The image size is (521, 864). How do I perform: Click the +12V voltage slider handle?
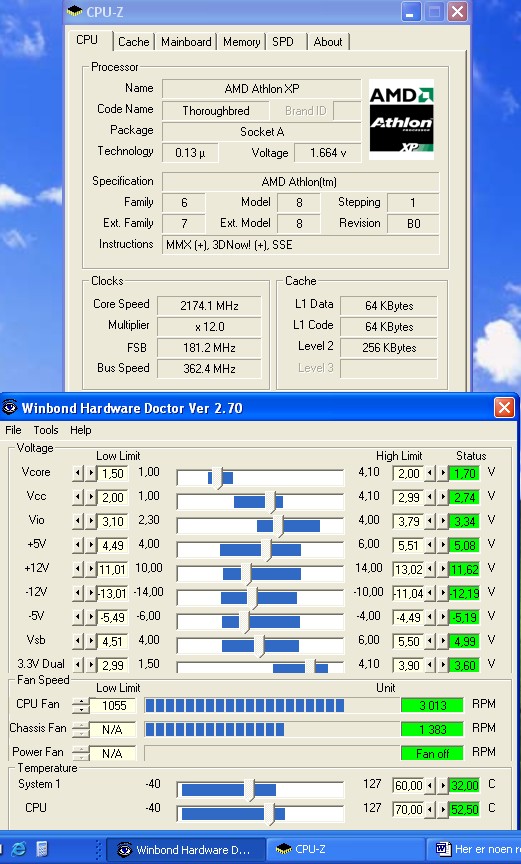coord(246,574)
